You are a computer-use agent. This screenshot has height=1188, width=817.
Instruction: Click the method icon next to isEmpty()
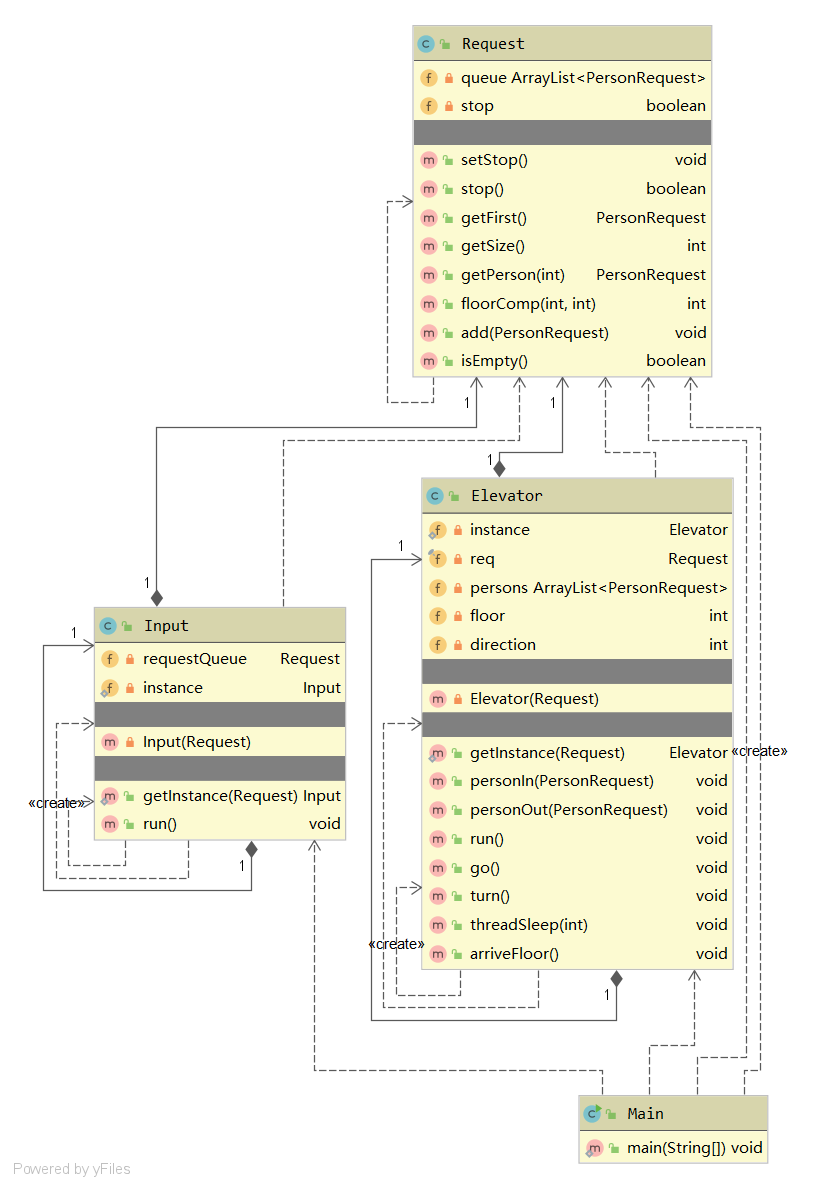tap(429, 361)
